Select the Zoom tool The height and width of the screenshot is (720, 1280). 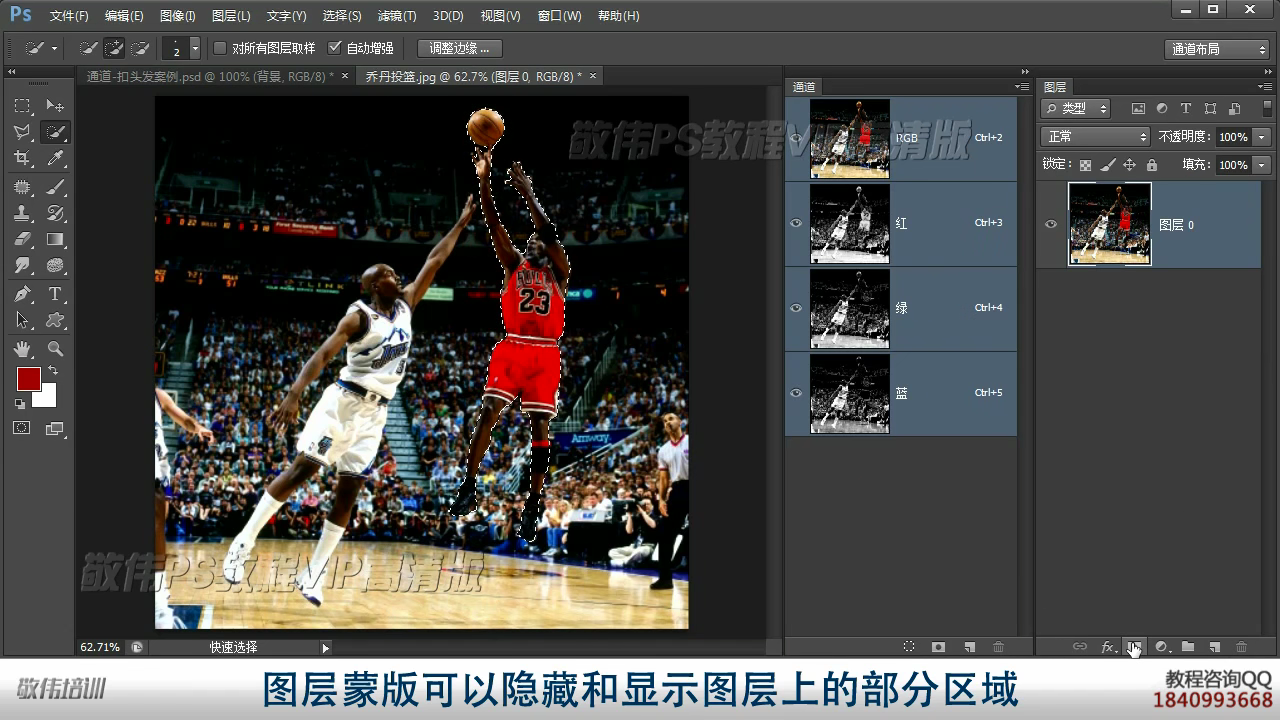click(x=55, y=349)
